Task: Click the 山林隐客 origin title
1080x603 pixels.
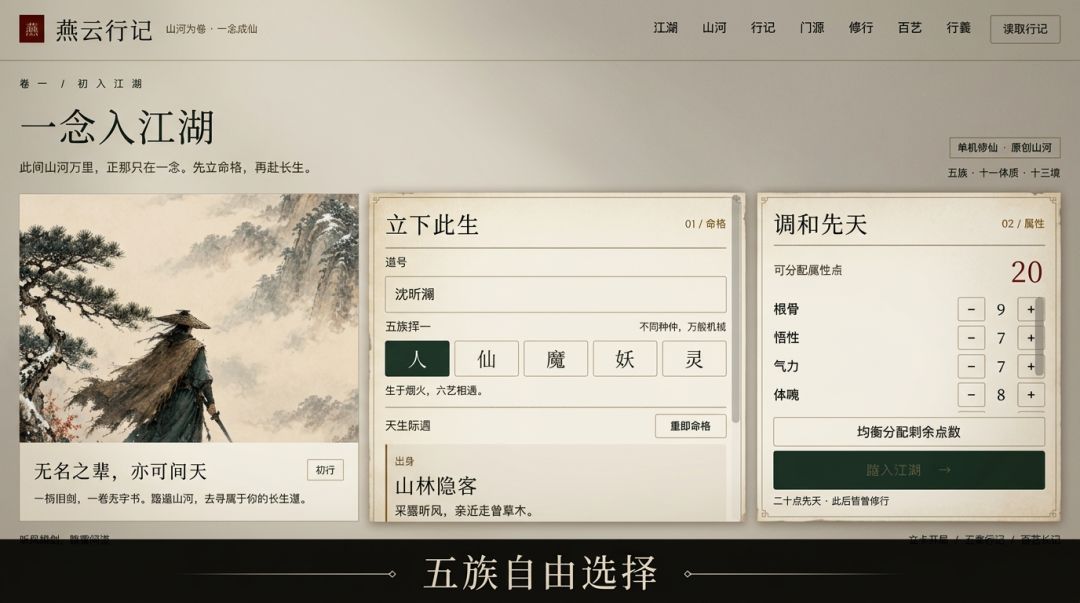Action: (436, 486)
